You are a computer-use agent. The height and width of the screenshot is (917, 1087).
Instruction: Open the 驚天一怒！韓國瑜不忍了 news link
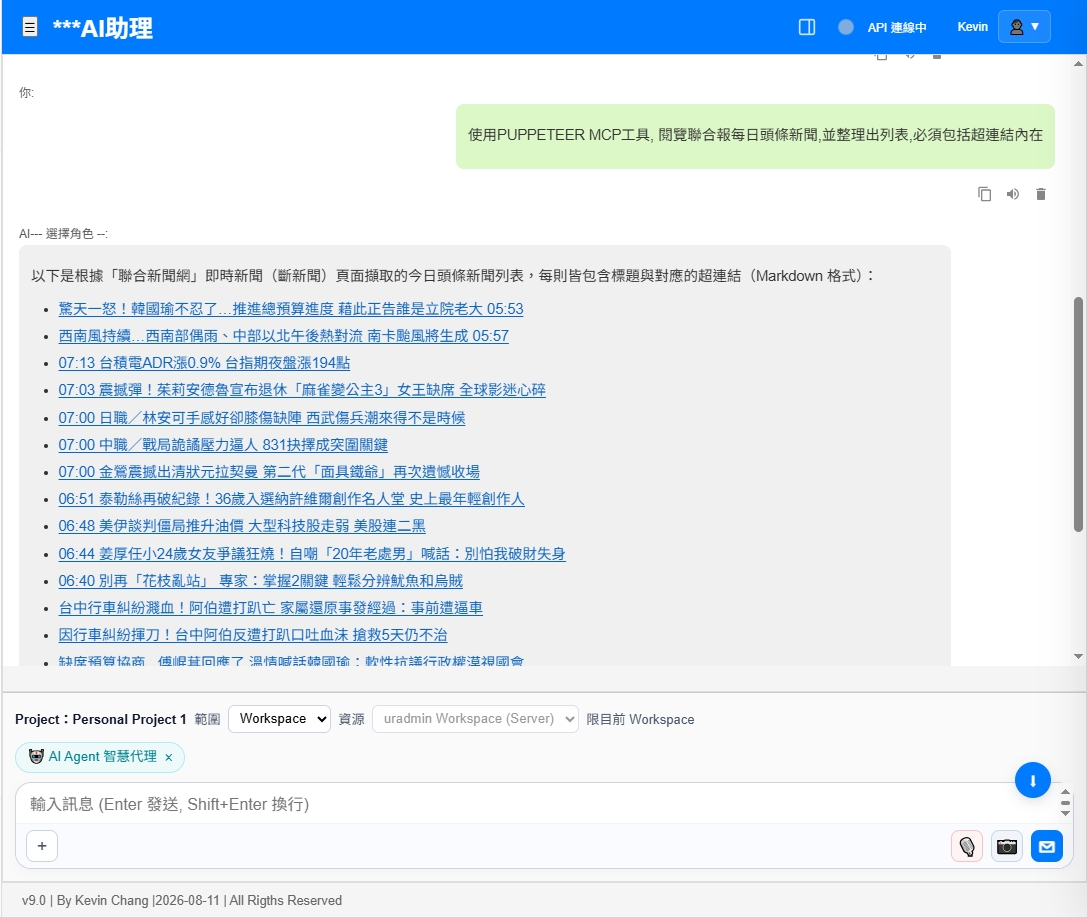pos(290,308)
